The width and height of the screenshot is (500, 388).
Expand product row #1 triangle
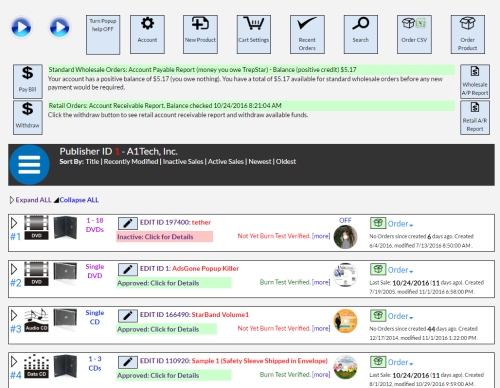[x=14, y=223]
